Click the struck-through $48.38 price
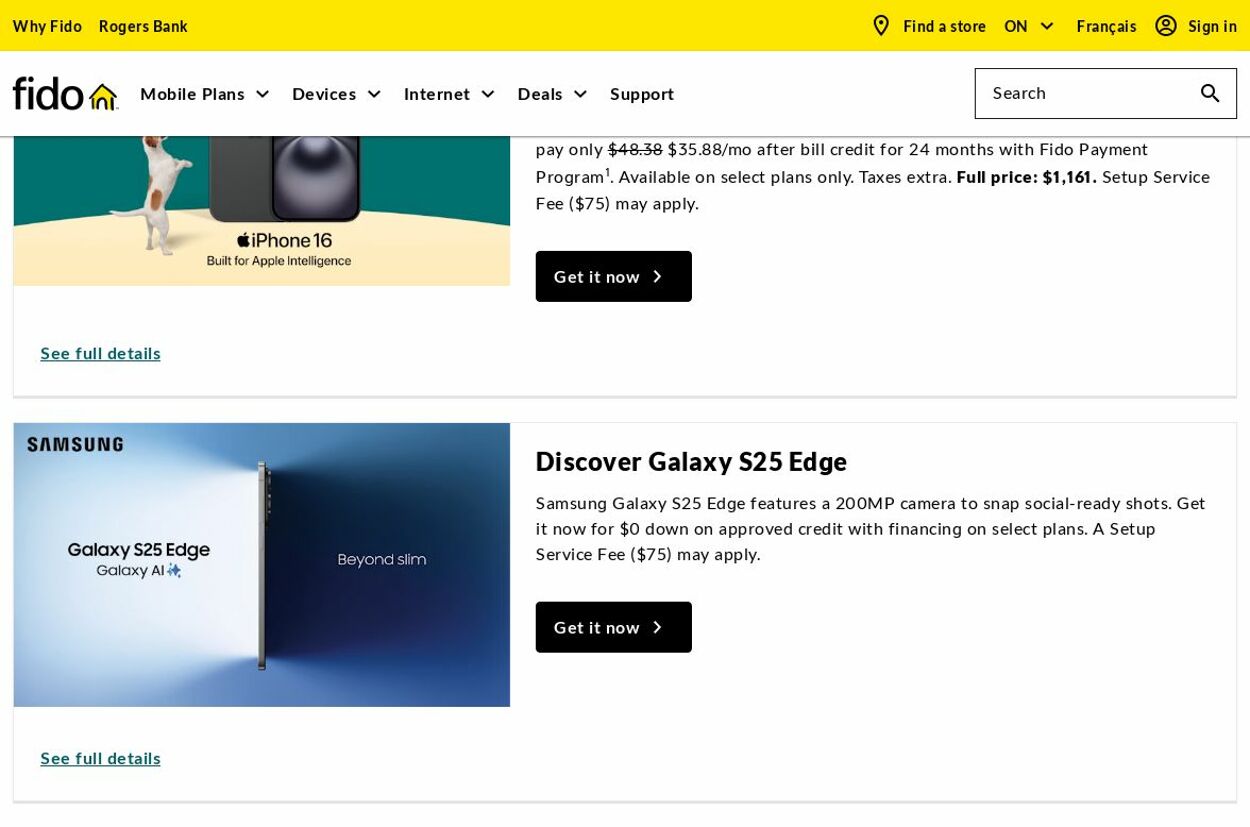Screen dimensions: 1250x827 tap(635, 149)
